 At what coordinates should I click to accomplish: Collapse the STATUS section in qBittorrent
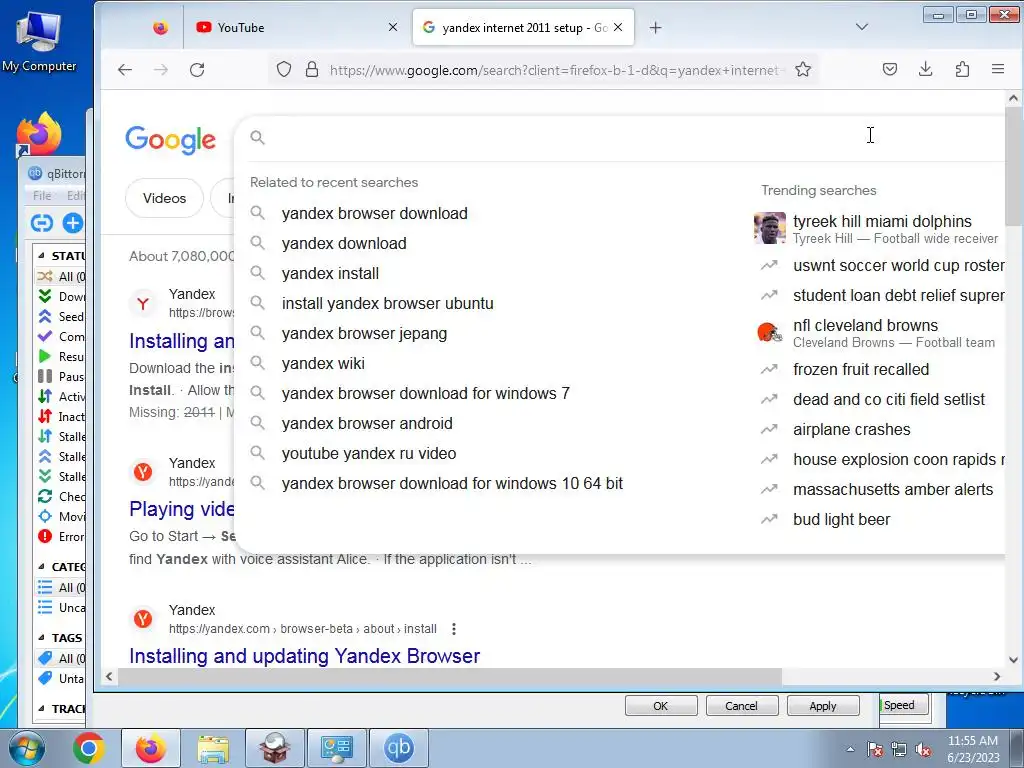pos(41,255)
